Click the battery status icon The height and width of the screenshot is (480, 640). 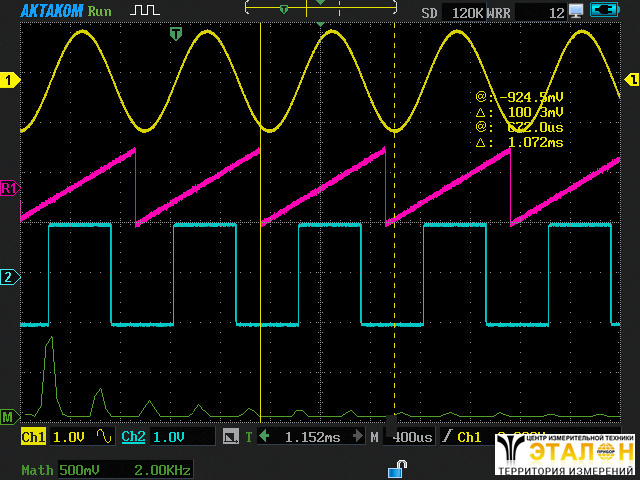tap(604, 11)
